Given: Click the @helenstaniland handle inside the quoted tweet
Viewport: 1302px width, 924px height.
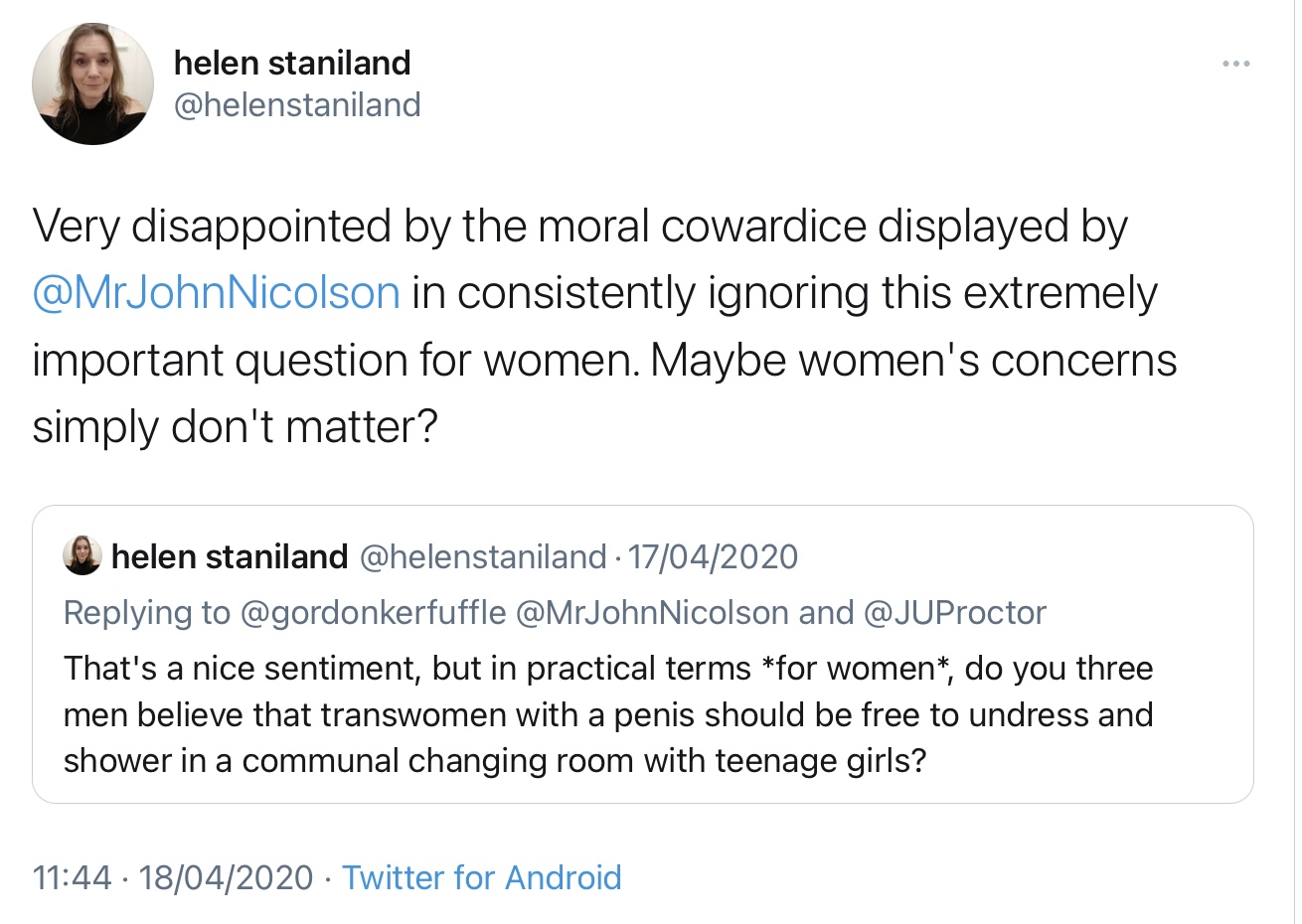Looking at the screenshot, I should tap(481, 556).
